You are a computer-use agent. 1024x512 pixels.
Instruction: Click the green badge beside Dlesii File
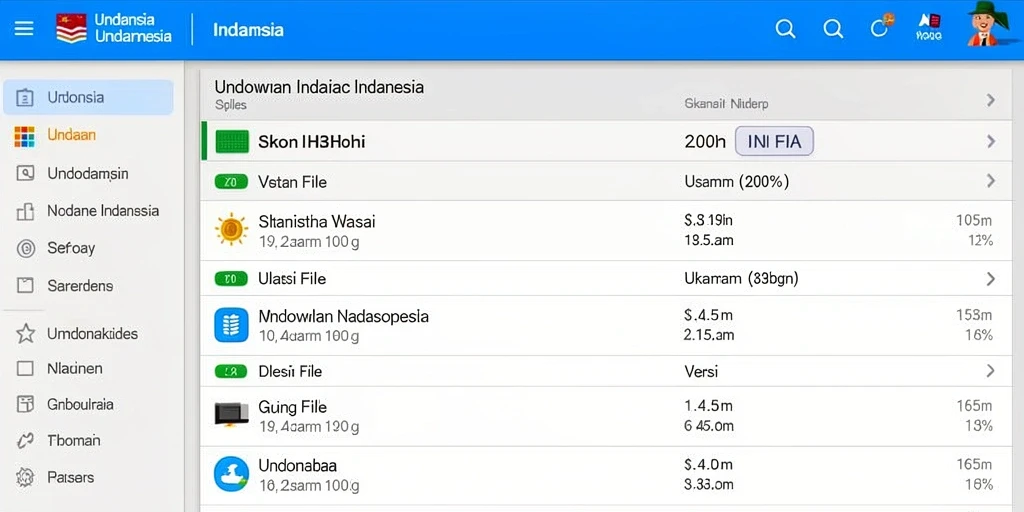(x=231, y=372)
